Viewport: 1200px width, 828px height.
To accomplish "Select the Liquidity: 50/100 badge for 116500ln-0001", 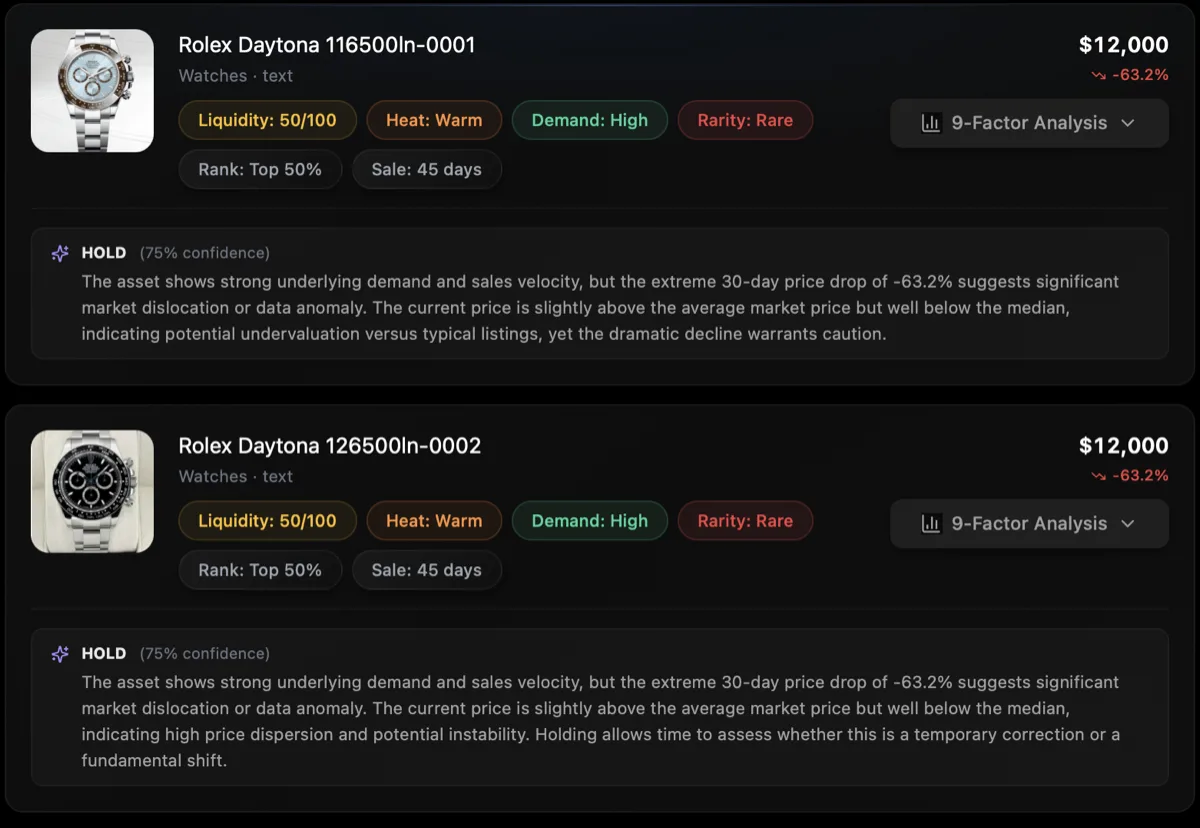I will pyautogui.click(x=267, y=120).
